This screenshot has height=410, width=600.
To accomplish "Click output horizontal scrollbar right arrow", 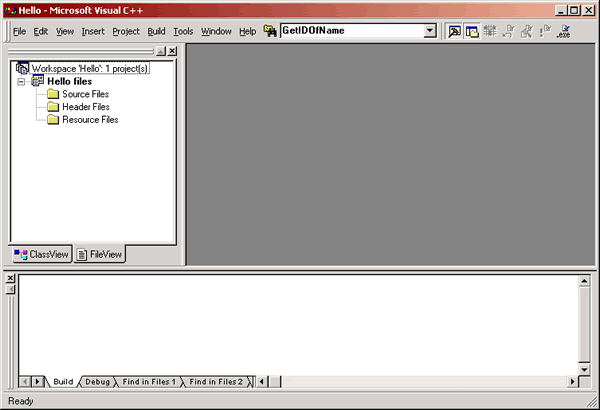I will [572, 382].
